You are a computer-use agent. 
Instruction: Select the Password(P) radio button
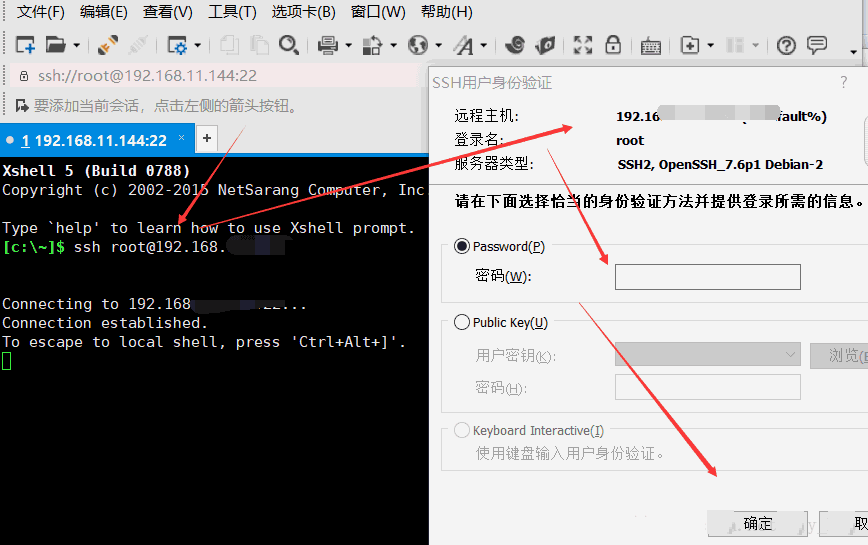[x=462, y=246]
